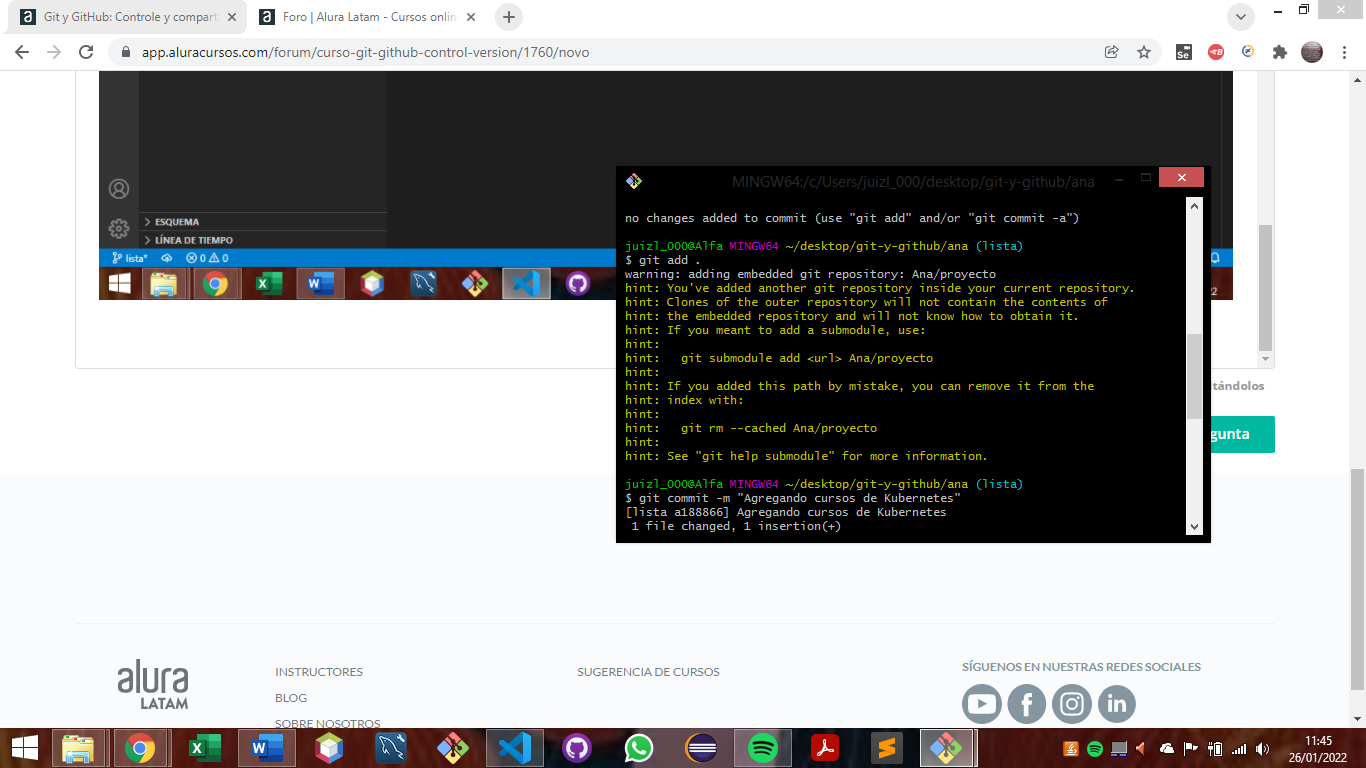Screen dimensions: 1366x768
Task: Click the question editor scrollbar thumb
Action: point(1265,287)
